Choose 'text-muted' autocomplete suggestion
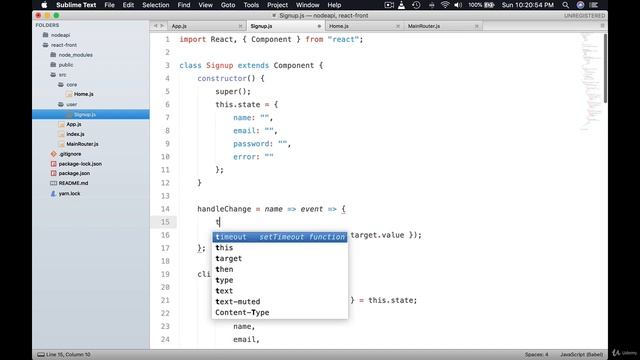 (280, 302)
